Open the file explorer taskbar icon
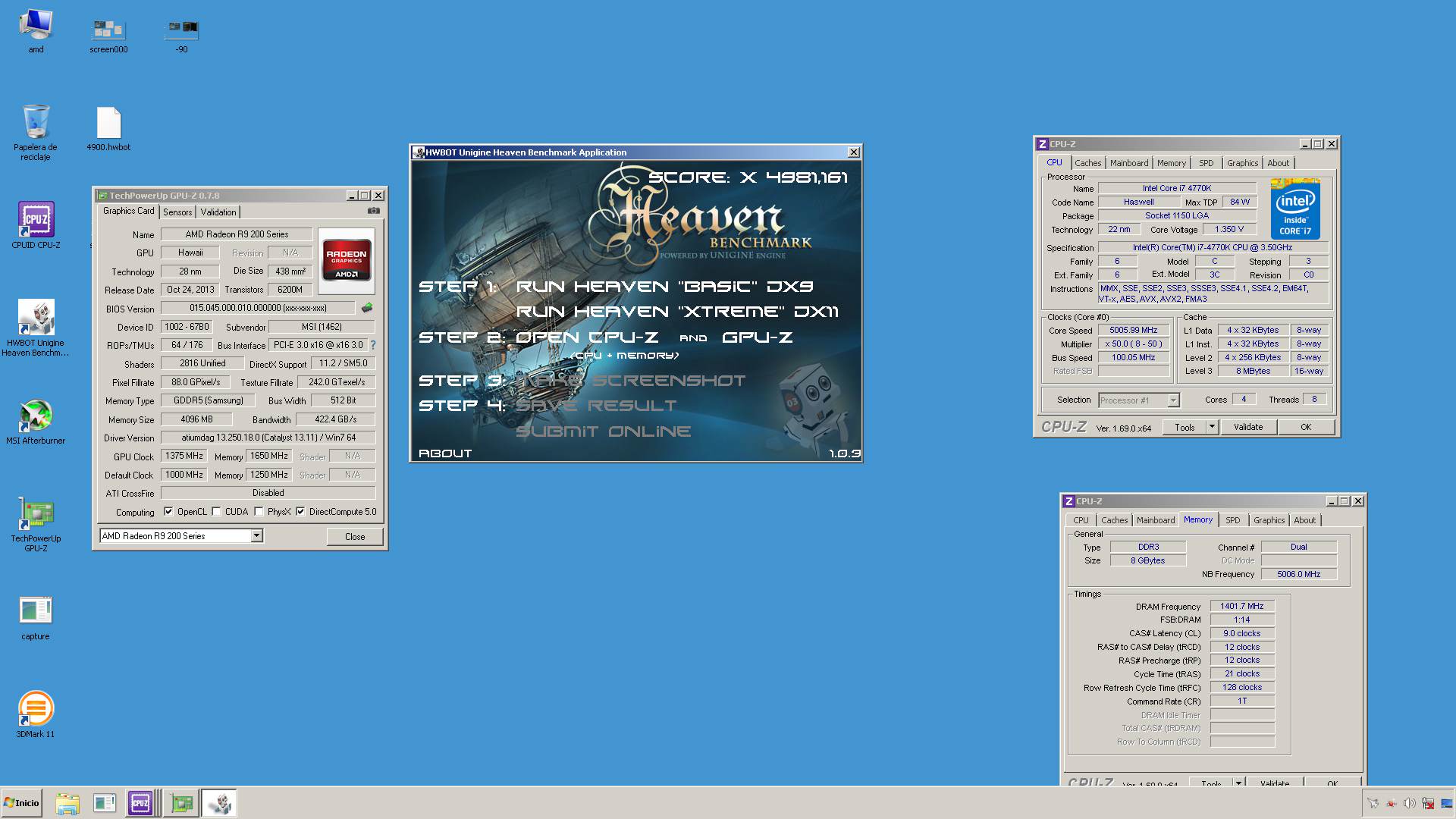 click(67, 803)
